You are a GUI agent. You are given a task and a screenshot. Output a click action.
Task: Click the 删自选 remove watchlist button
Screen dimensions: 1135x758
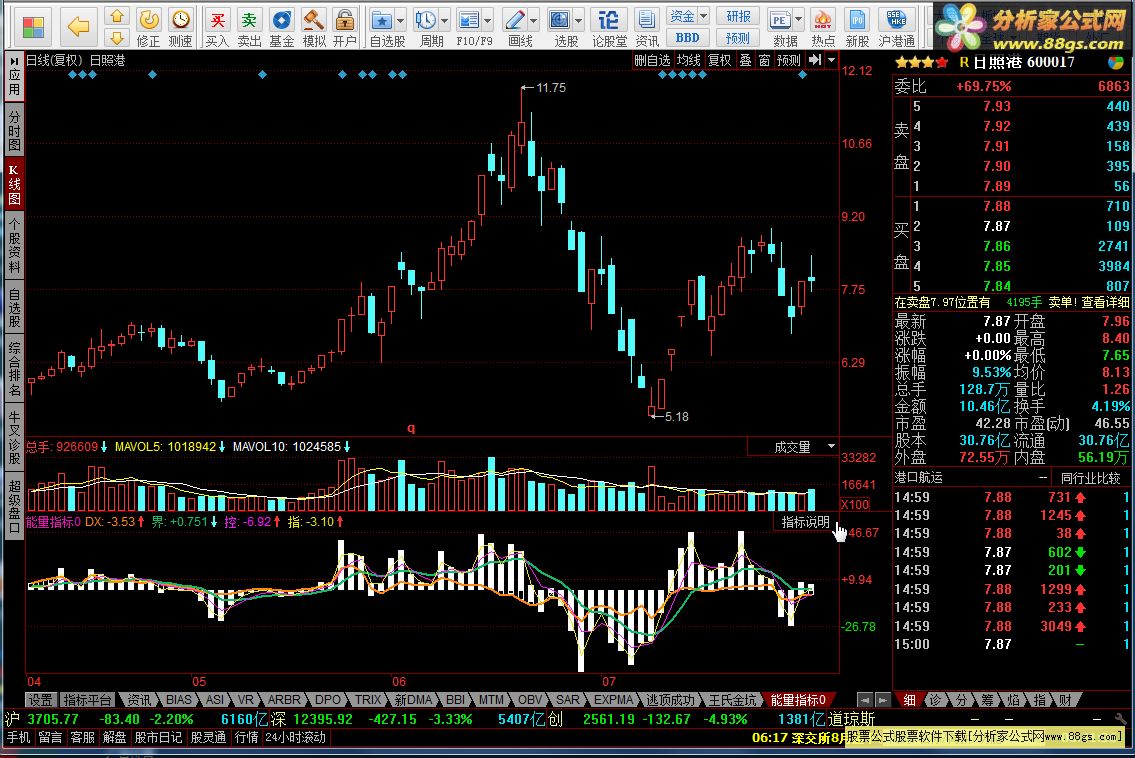point(652,60)
